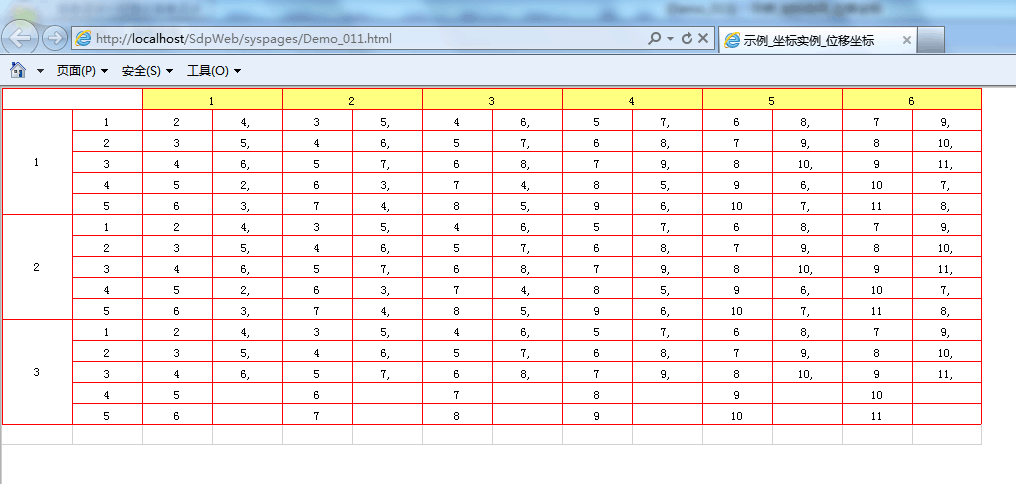This screenshot has width=1016, height=484.
Task: Open the 页面(P) menu
Action: (82, 71)
